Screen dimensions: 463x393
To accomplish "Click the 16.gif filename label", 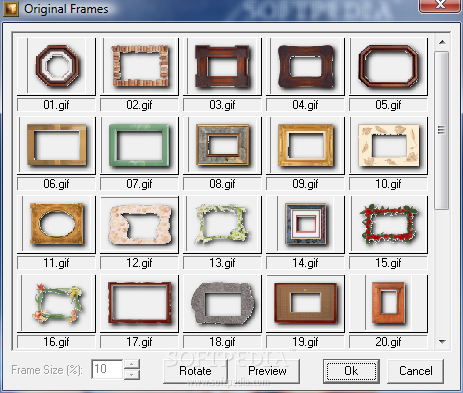I will coord(56,342).
